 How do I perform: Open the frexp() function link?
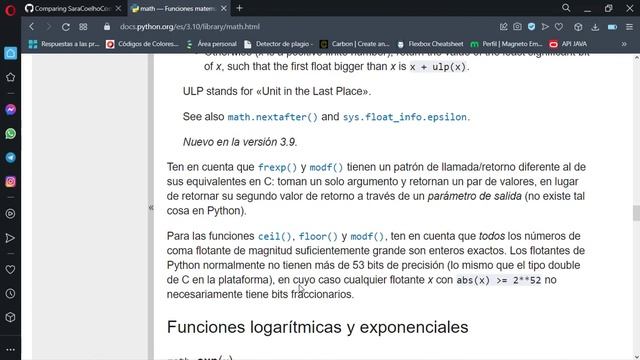pos(277,167)
